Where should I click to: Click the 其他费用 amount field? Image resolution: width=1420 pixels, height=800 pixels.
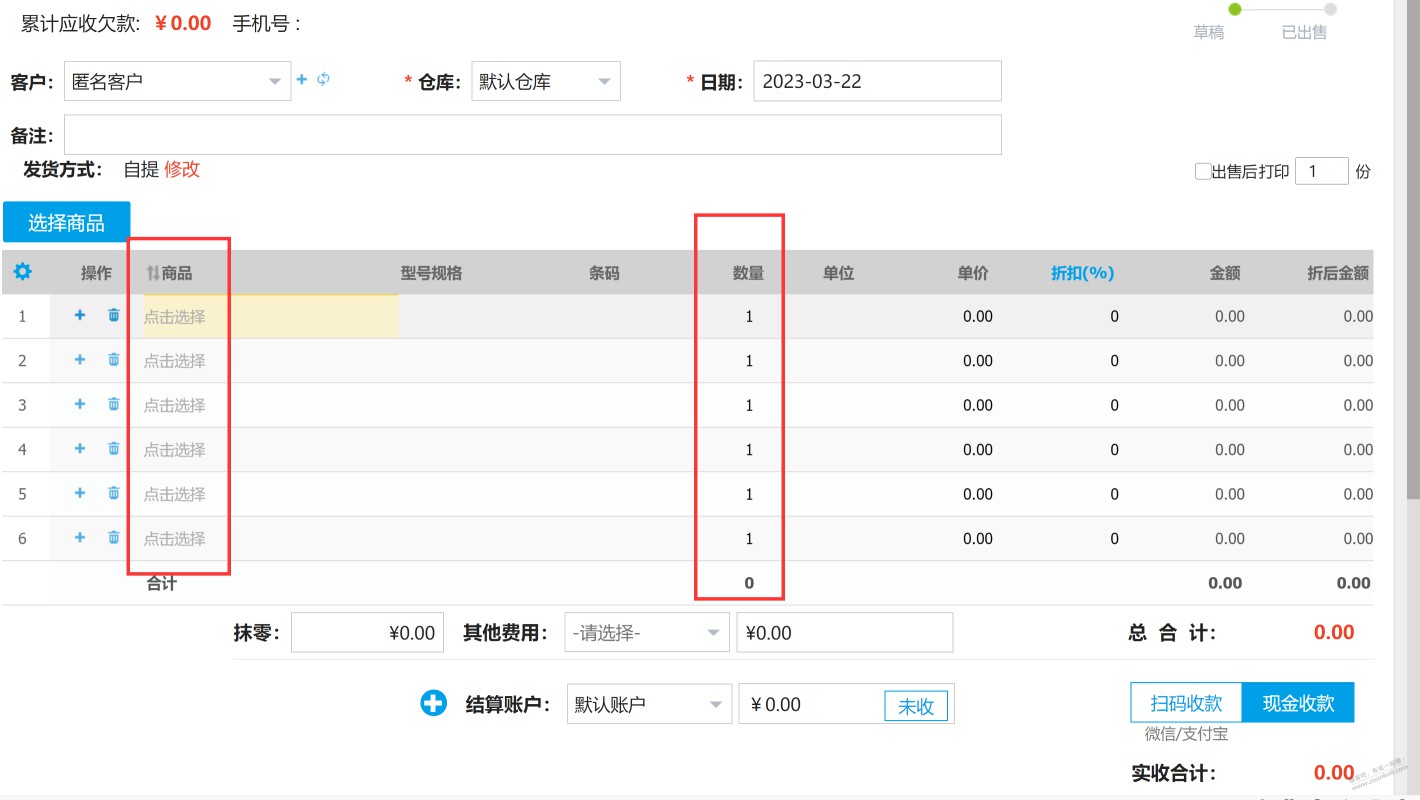[x=845, y=632]
